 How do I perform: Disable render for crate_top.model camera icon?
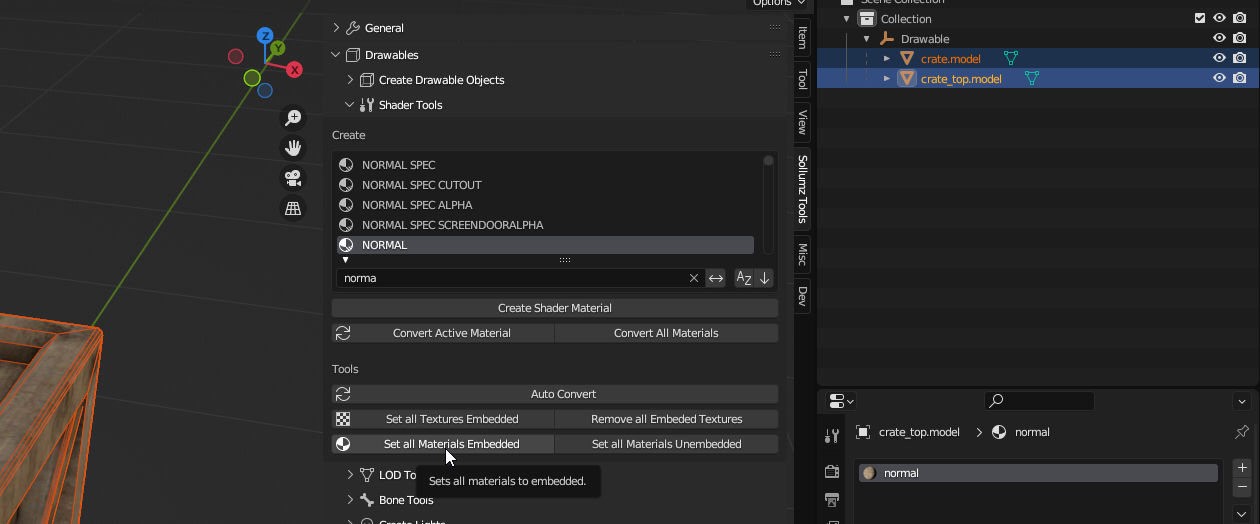1240,78
